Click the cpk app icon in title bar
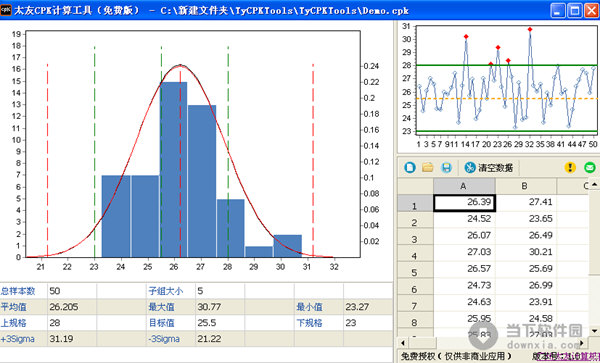Screen dimensions: 600x363 click(6, 10)
